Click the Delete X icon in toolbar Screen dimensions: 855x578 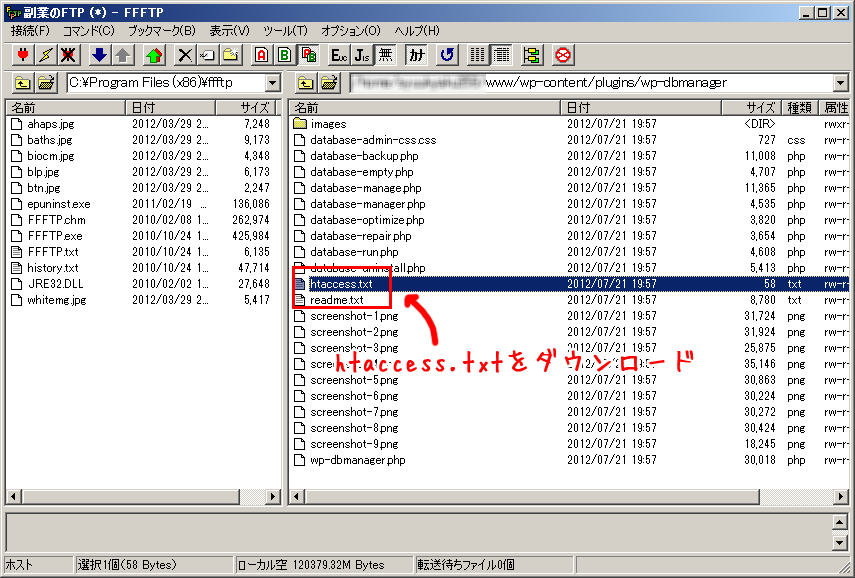pos(185,55)
